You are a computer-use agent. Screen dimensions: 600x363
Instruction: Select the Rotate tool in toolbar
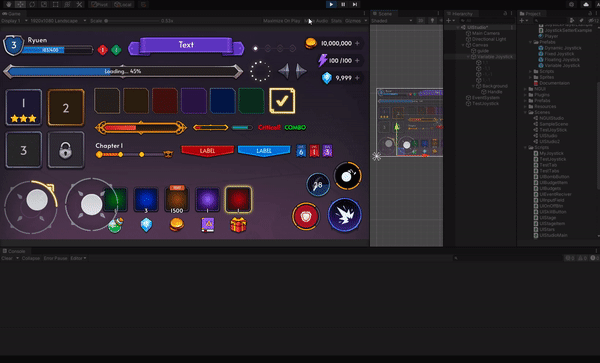point(32,5)
